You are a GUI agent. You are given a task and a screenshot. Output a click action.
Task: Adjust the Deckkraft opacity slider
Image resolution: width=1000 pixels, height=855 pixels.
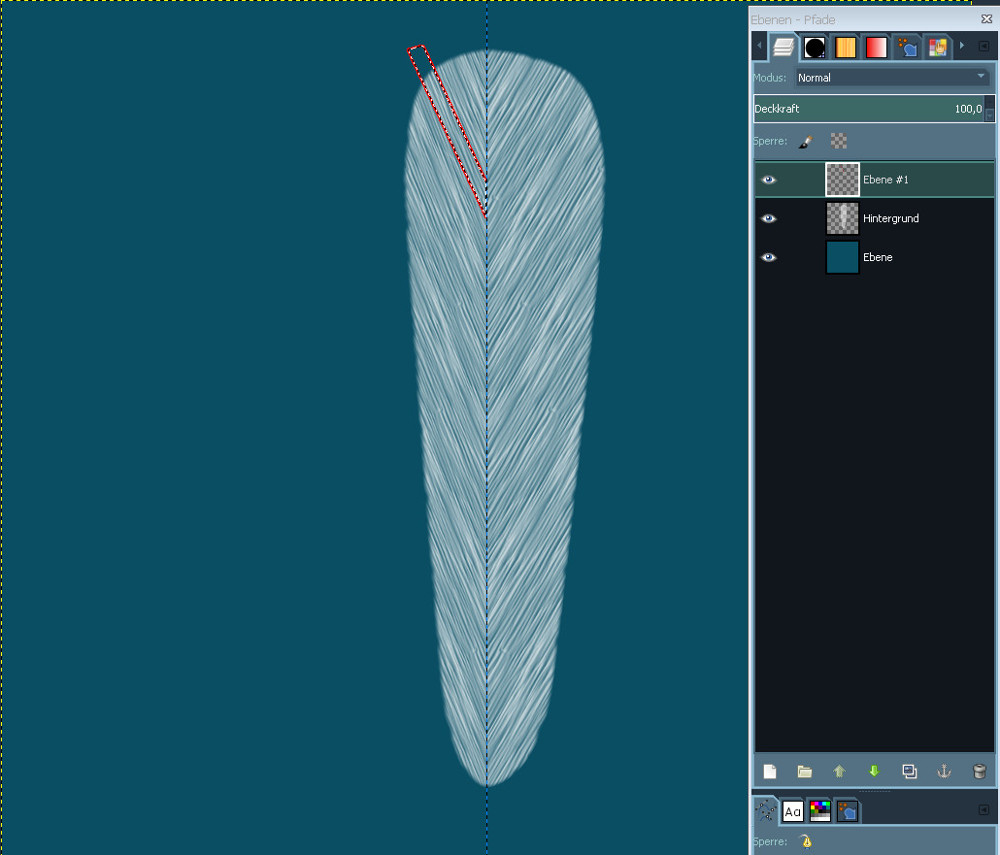868,108
